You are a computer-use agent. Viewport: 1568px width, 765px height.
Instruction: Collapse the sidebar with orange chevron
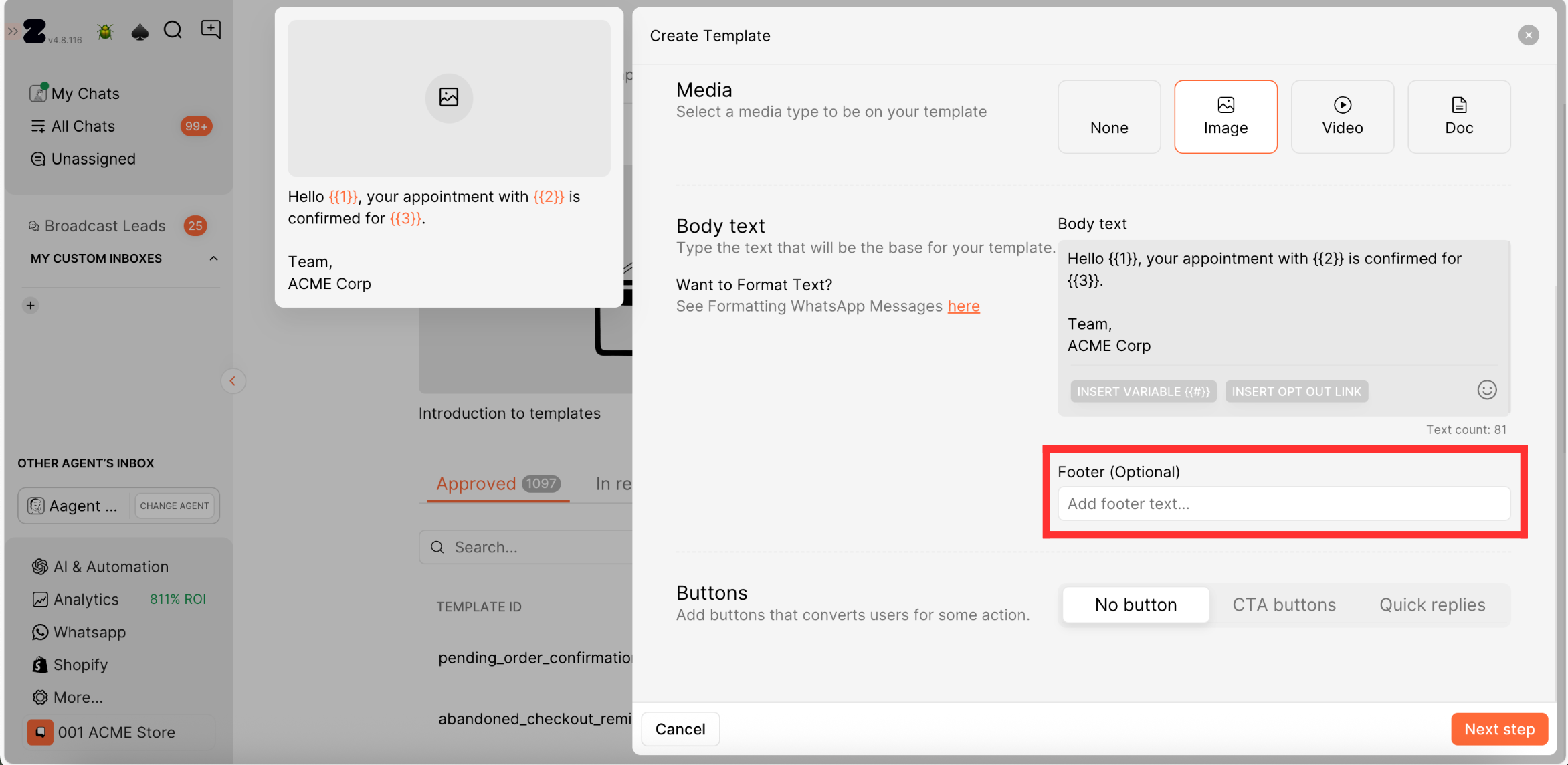[233, 381]
